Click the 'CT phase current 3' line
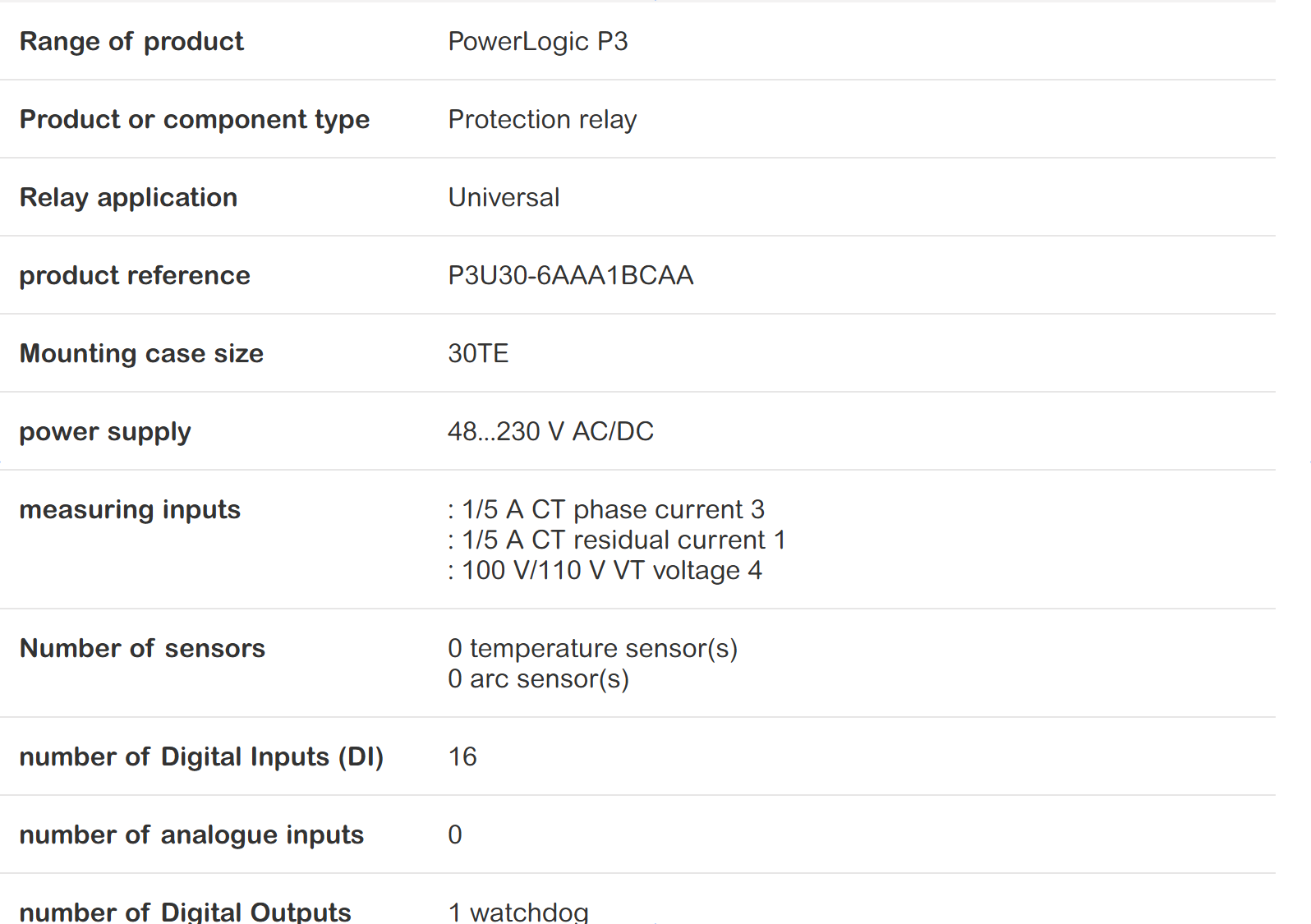 tap(606, 509)
